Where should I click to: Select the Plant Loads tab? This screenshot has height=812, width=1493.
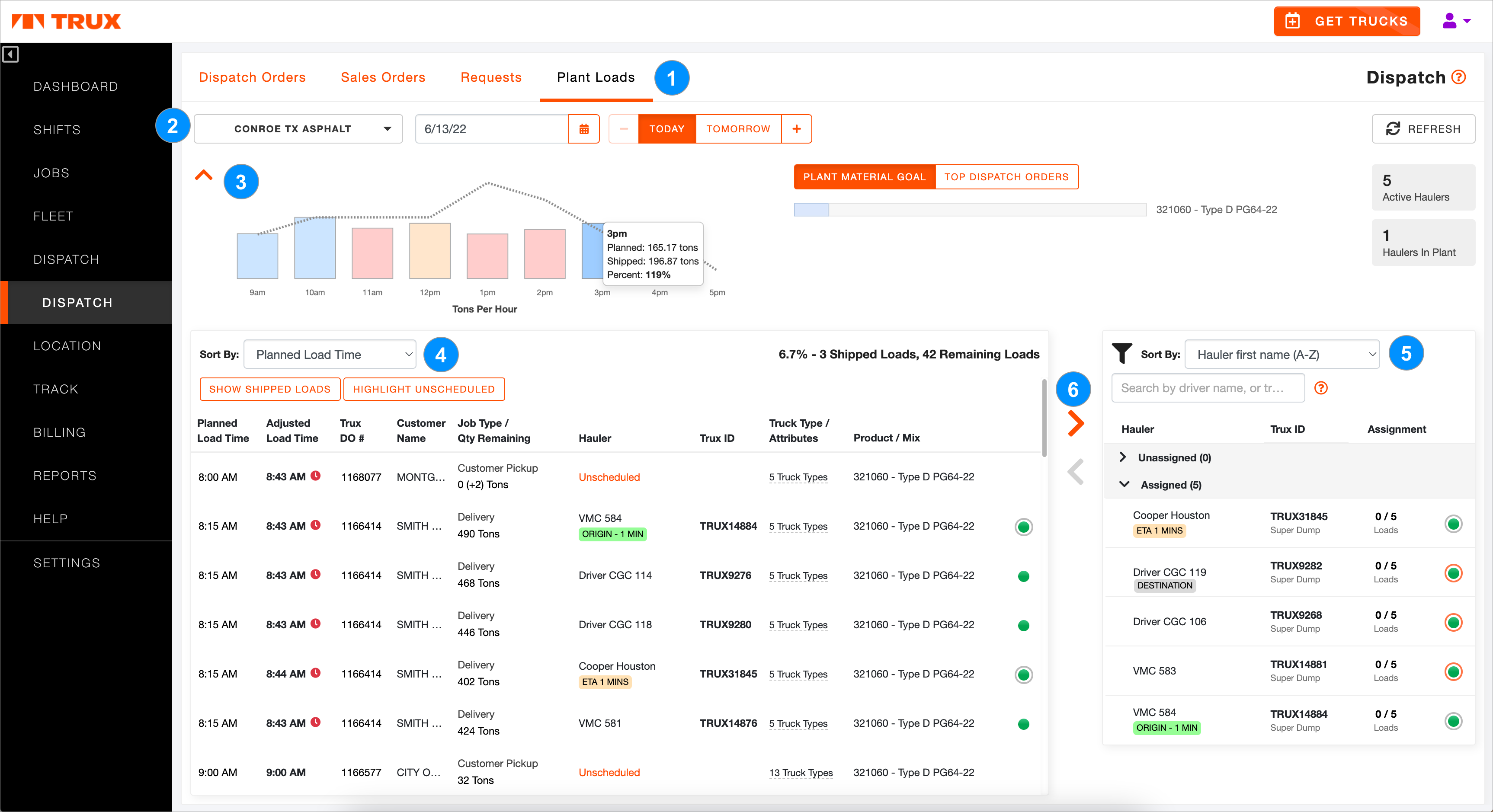pos(595,77)
